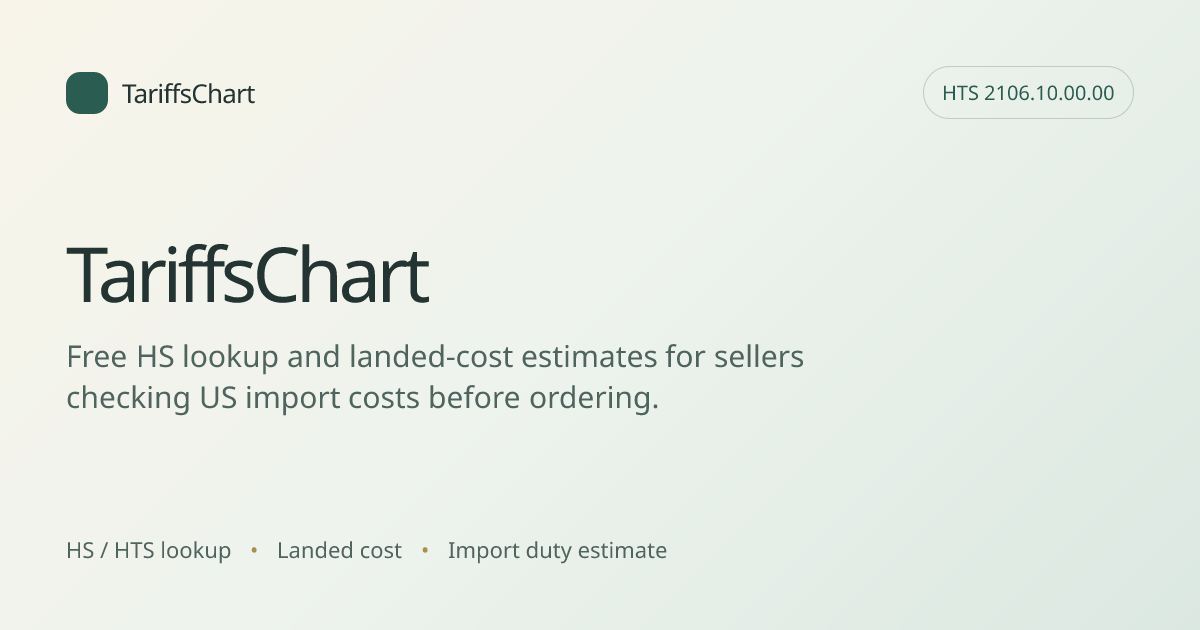Click the "checking US import costs" text

tap(243, 397)
